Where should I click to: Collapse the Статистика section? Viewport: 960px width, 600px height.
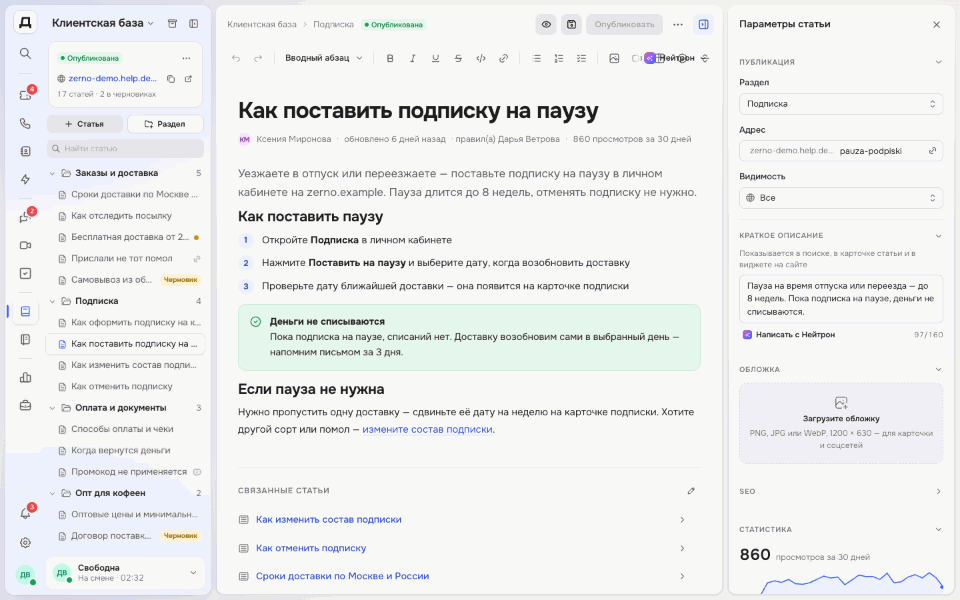[x=938, y=530]
